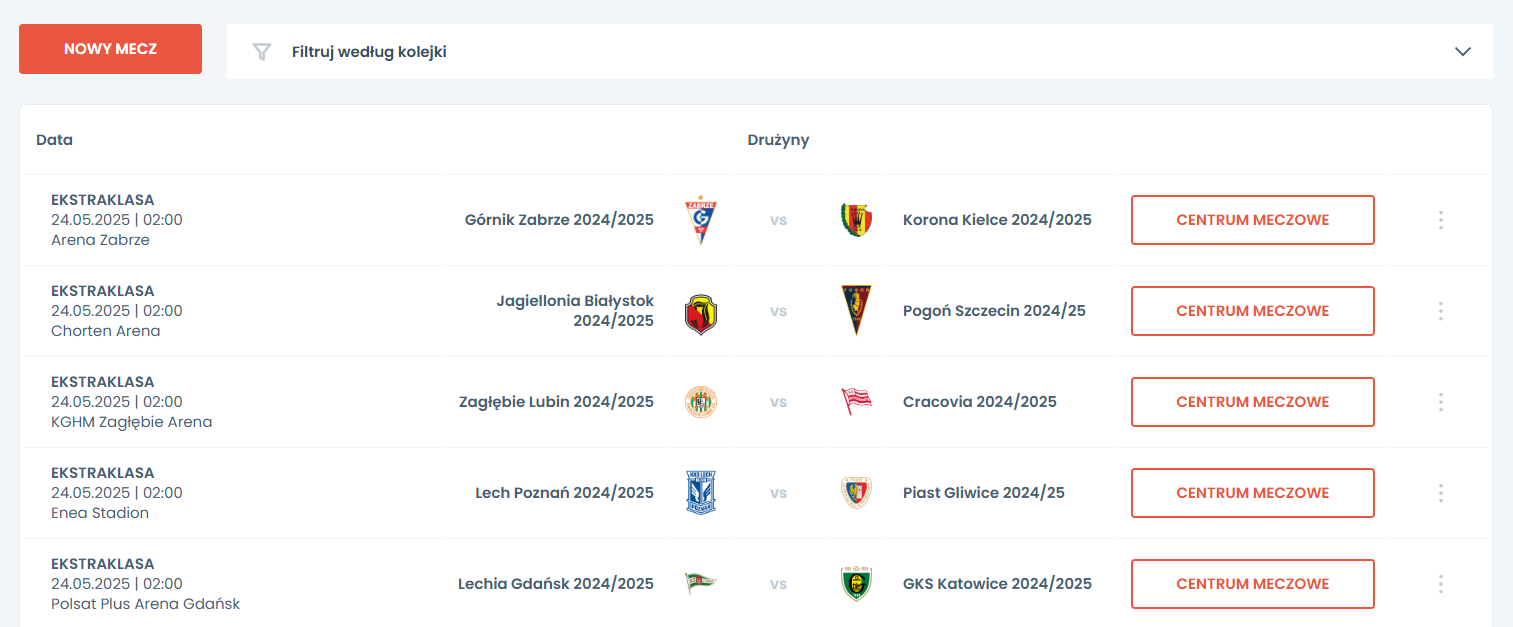Screen dimensions: 1513x627
Task: Click the Lechia Gdańsk club crest
Action: pos(701,583)
